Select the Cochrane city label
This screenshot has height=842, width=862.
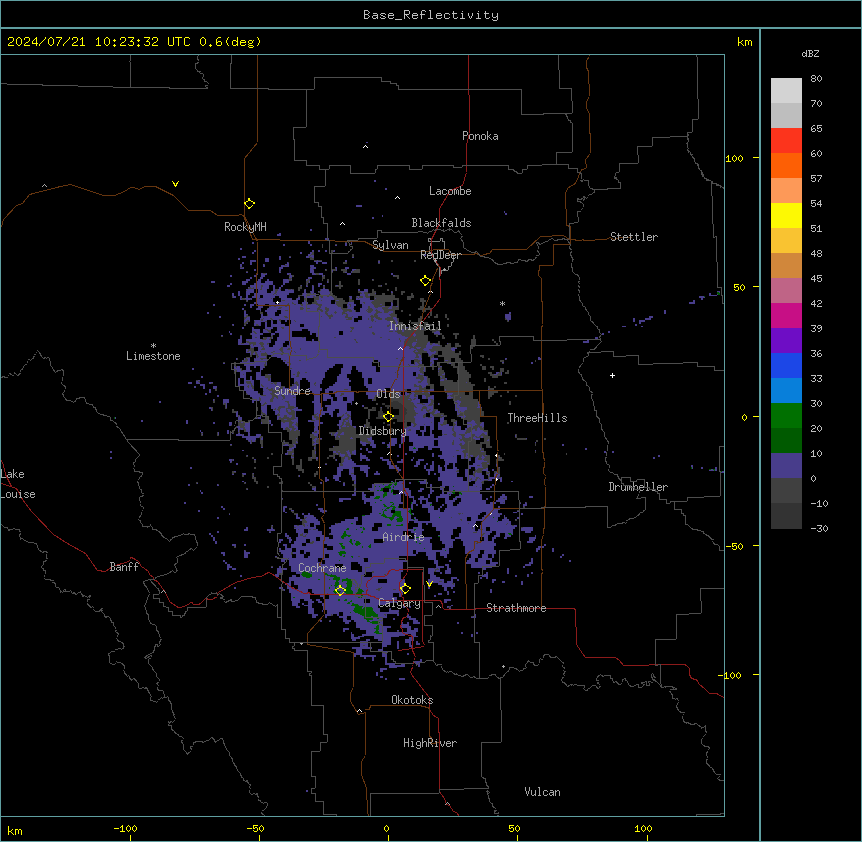tap(322, 568)
